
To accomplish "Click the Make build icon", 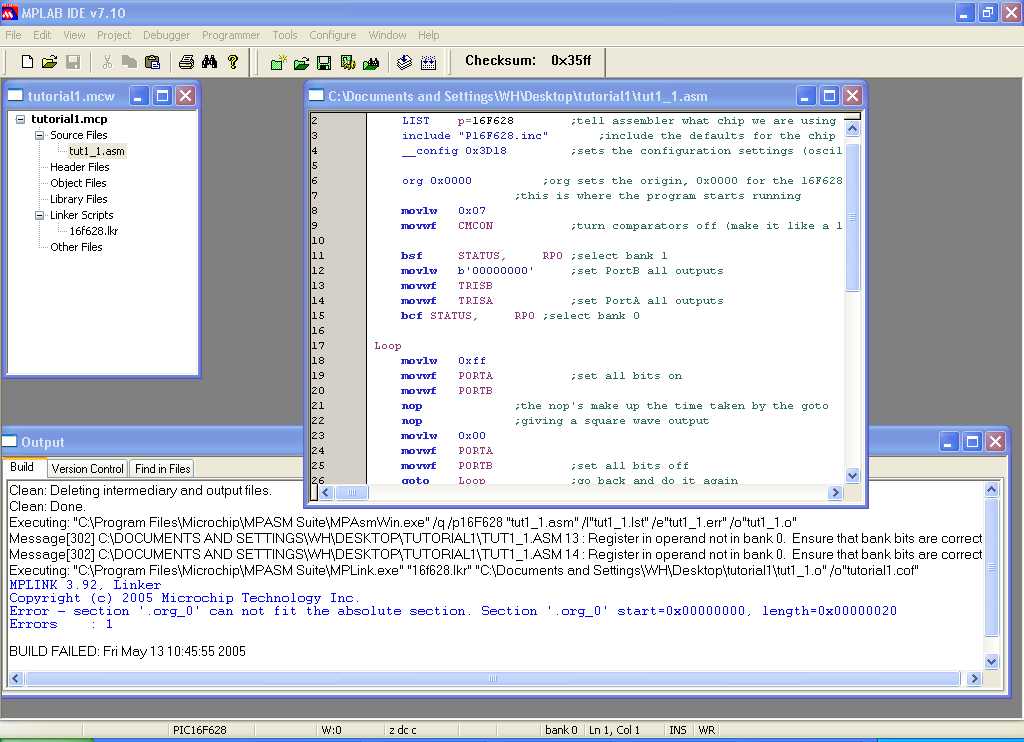I will pos(404,63).
